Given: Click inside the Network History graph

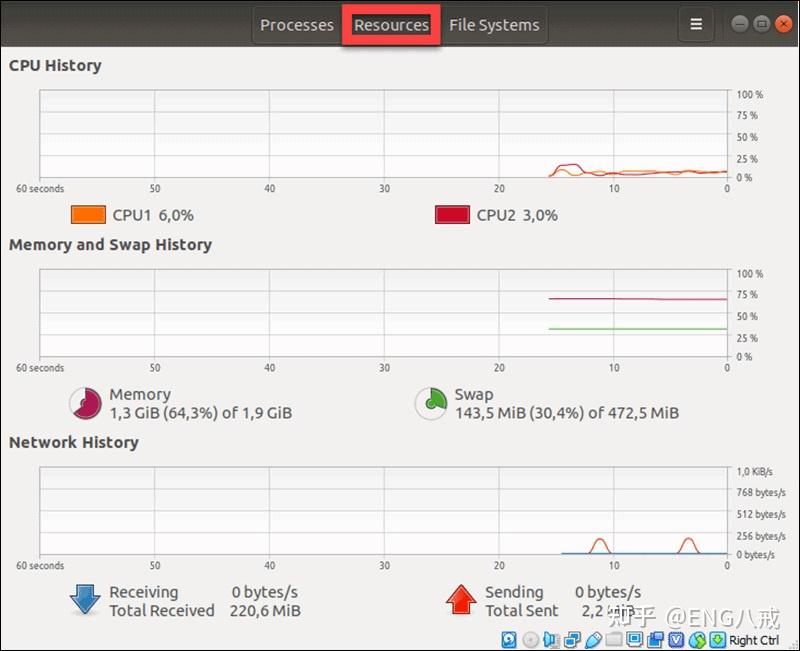Looking at the screenshot, I should pos(380,512).
